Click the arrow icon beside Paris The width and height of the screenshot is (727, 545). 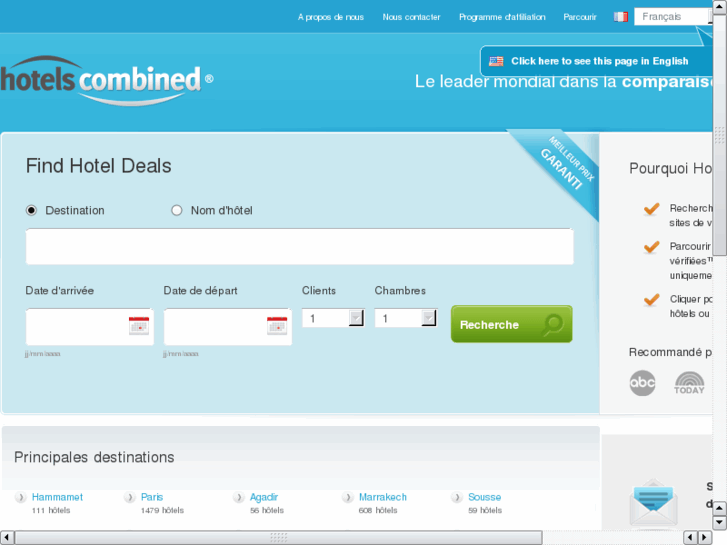coord(129,498)
